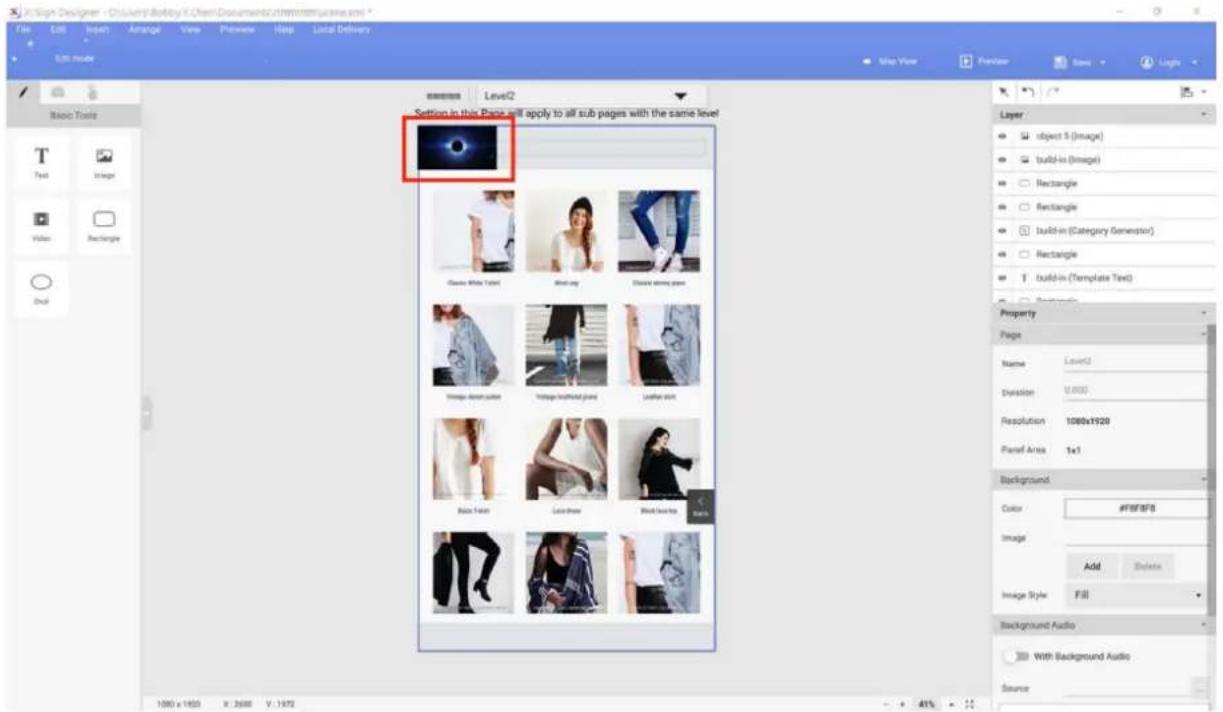1223x712 pixels.
Task: Click the collapse handle of left tools panel
Action: 146,413
